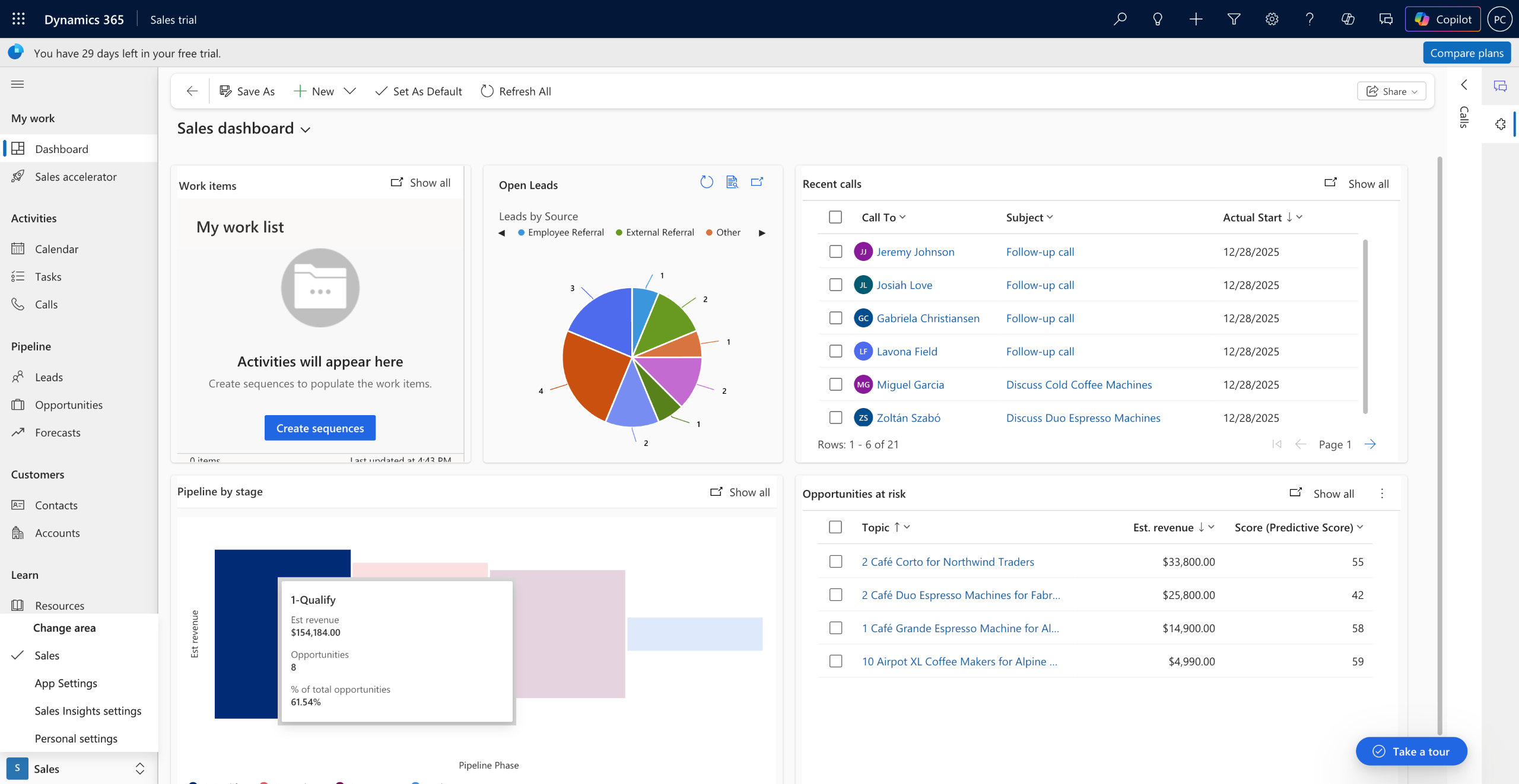Open the search magnifier in top bar
The height and width of the screenshot is (784, 1519).
(x=1120, y=19)
